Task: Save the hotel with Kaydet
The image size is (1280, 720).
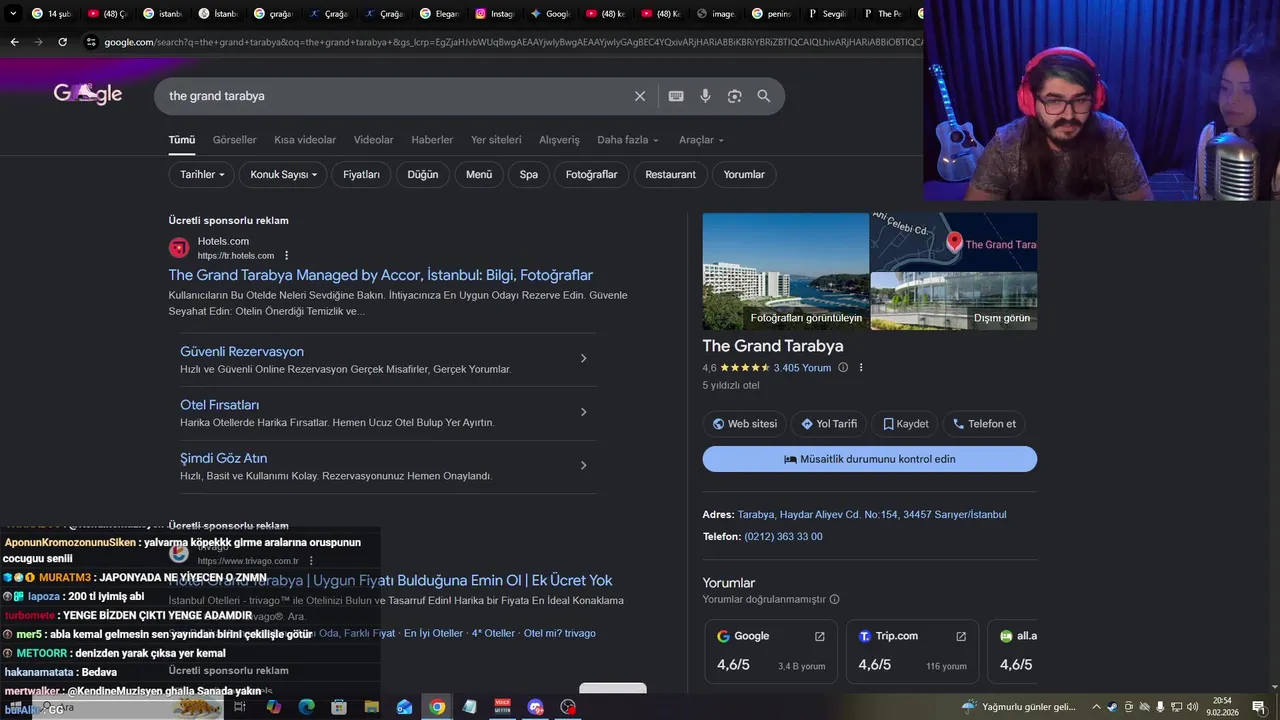Action: [x=906, y=424]
